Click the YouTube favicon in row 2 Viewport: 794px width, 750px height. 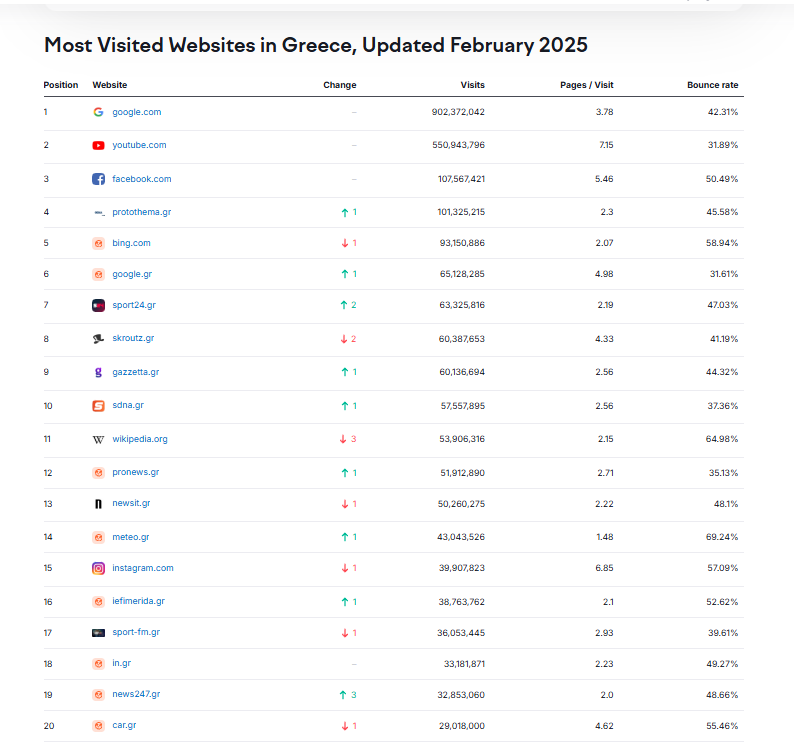point(98,145)
